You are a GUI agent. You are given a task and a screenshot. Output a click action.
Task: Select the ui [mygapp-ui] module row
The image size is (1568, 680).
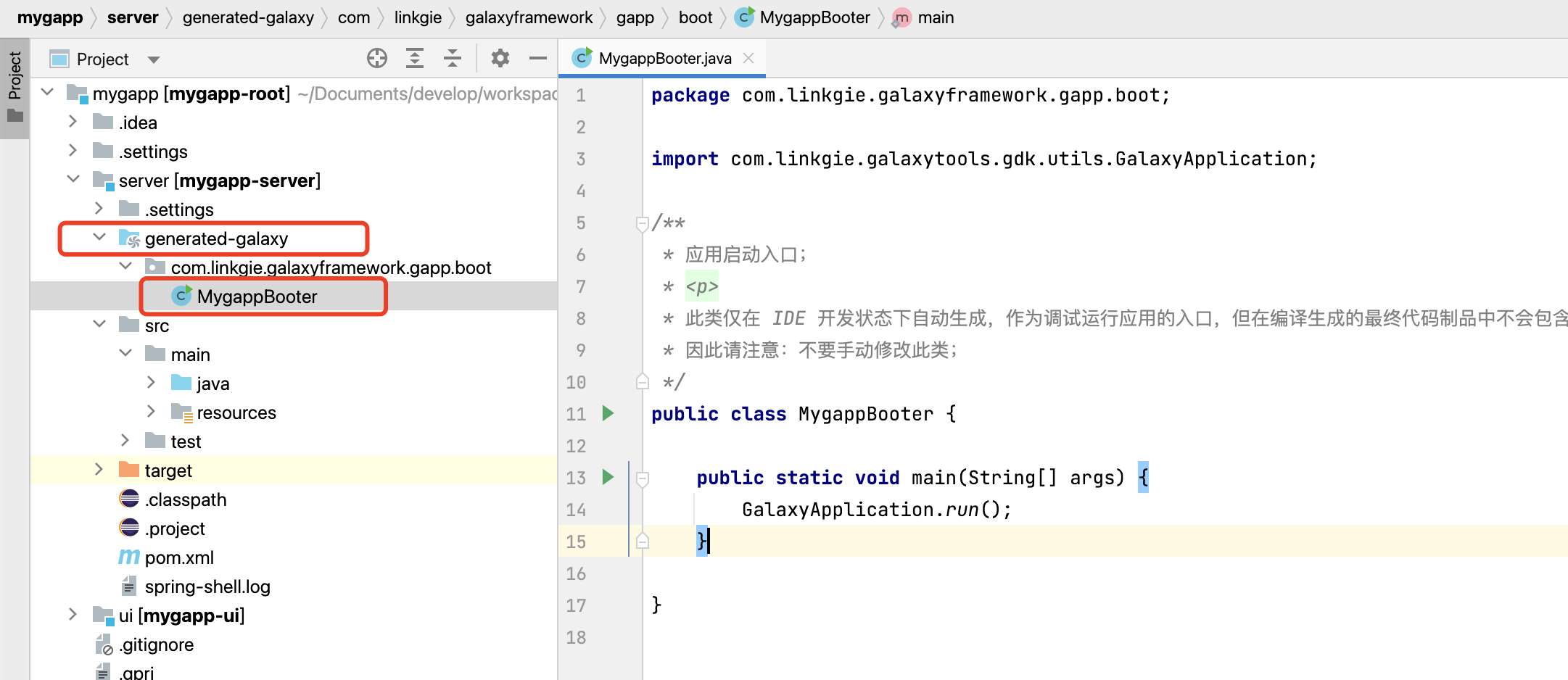pyautogui.click(x=294, y=615)
